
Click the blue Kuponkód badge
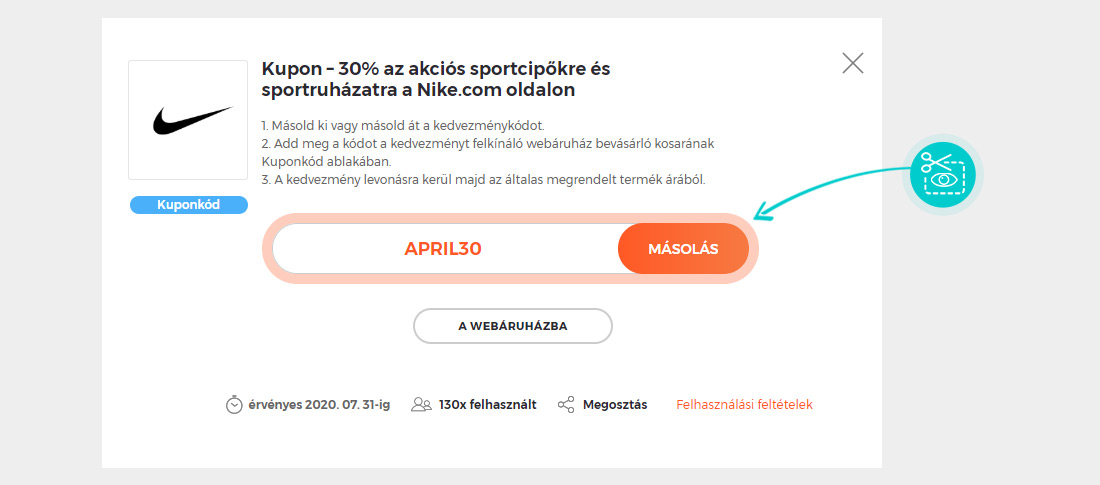point(189,205)
